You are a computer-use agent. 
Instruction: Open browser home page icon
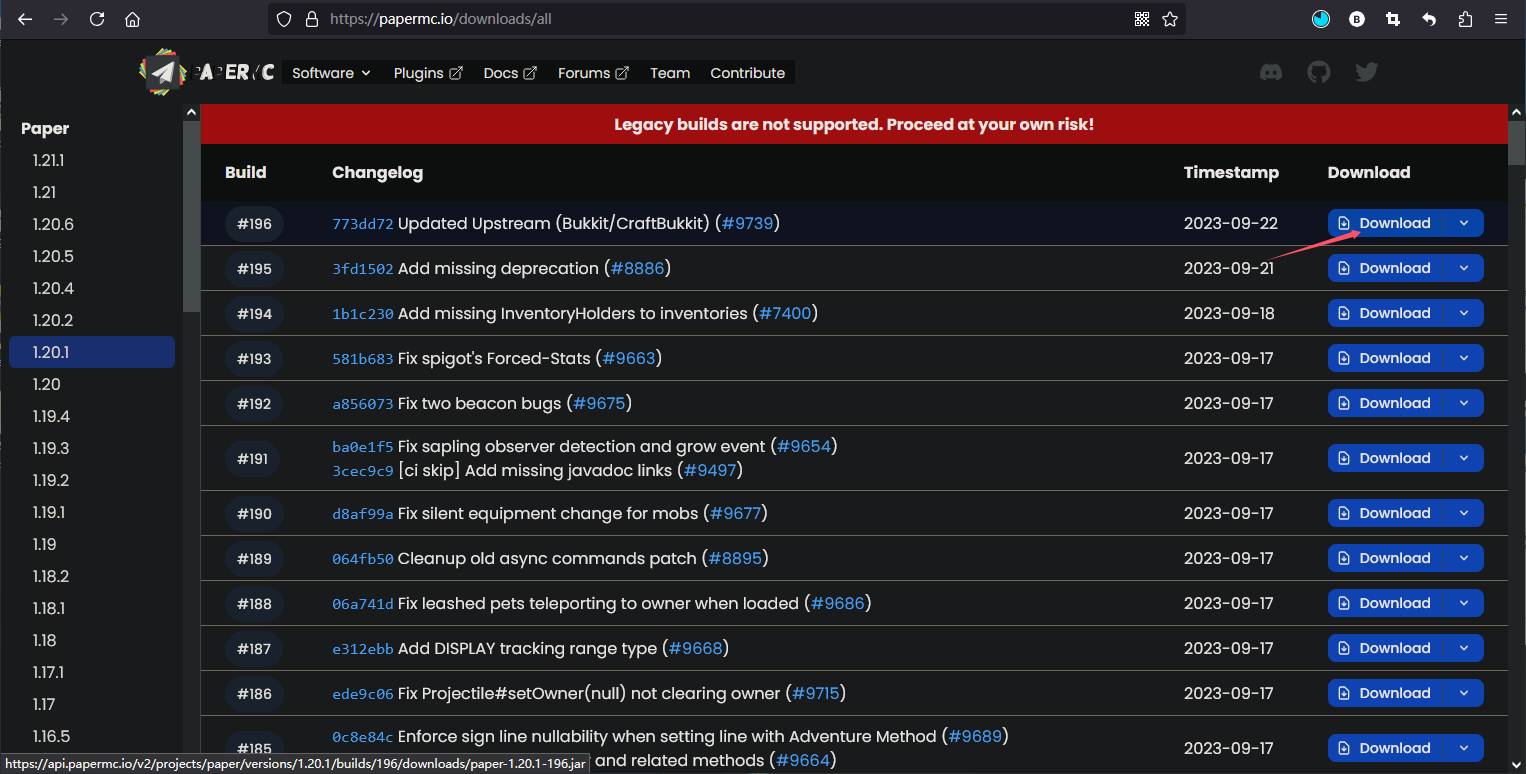[132, 19]
